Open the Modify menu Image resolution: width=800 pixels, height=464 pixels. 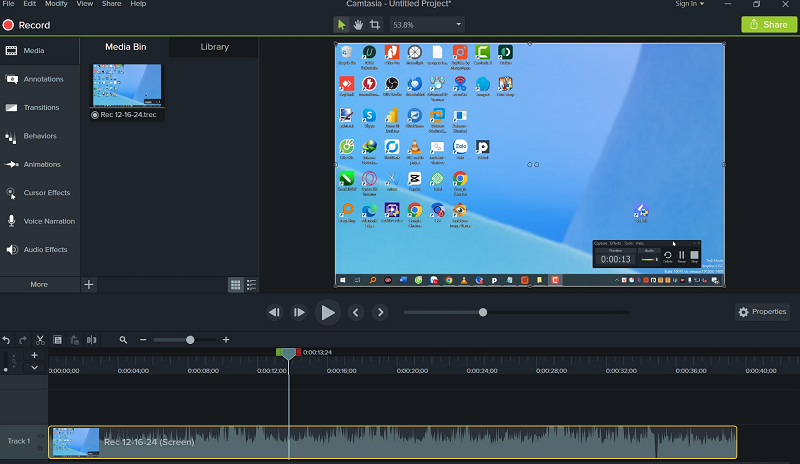point(56,4)
